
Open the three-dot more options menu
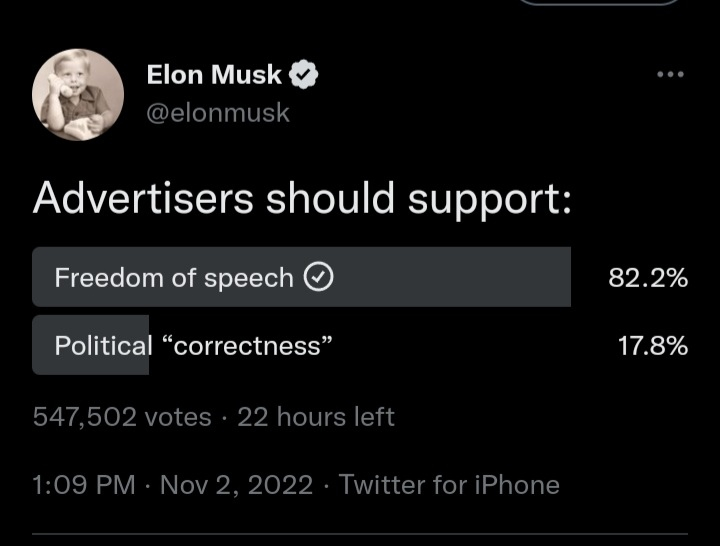670,74
